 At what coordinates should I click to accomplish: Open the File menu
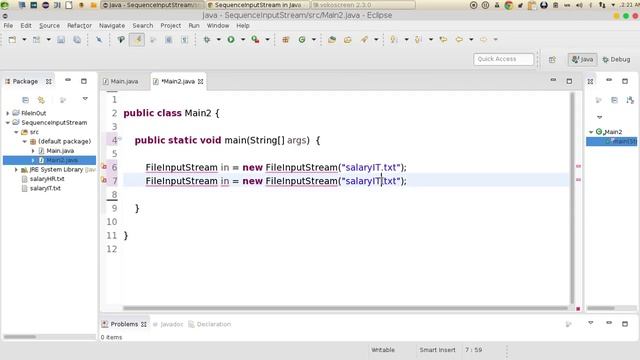click(8, 25)
